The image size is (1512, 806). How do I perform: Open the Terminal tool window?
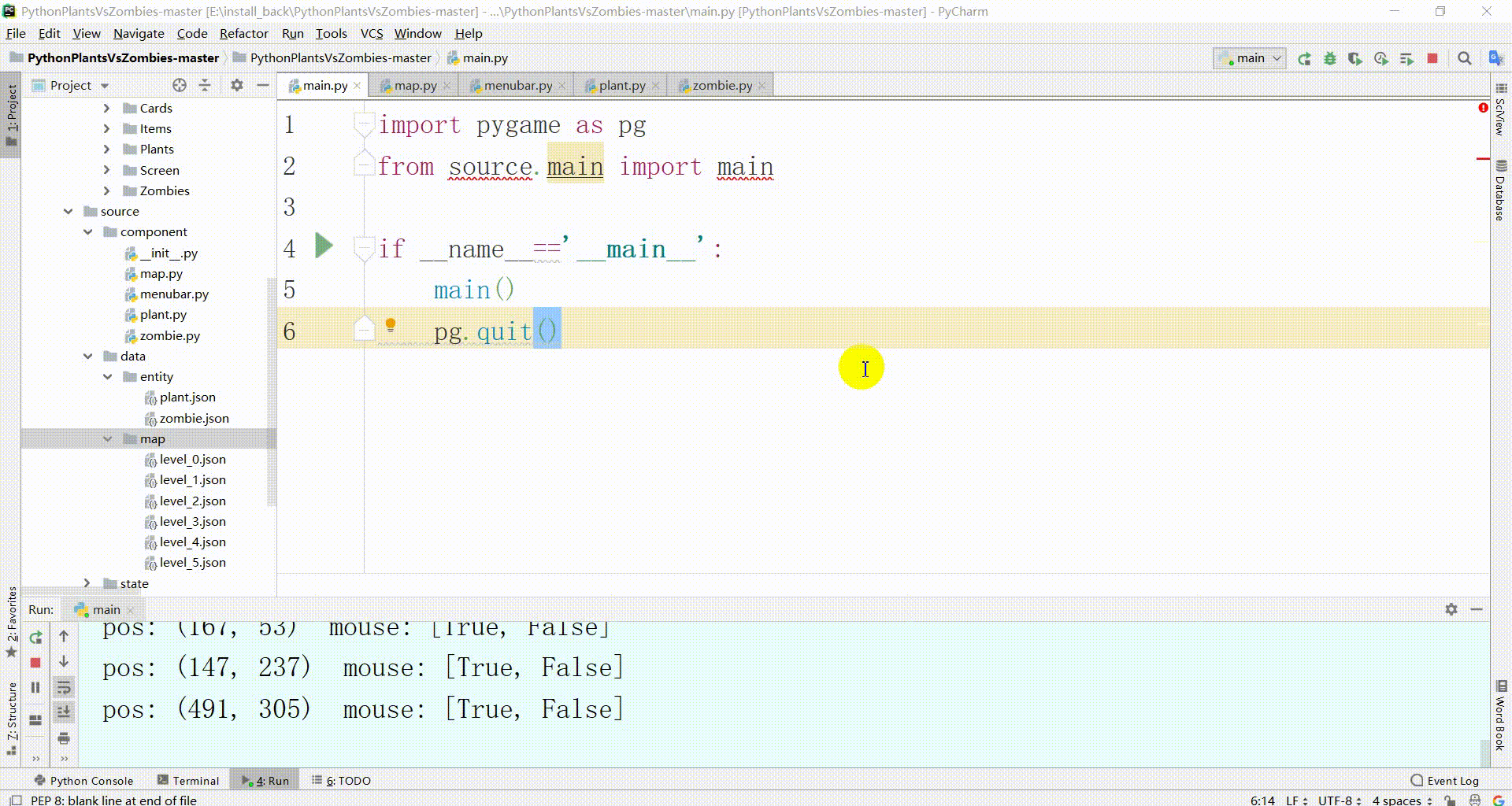[188, 780]
